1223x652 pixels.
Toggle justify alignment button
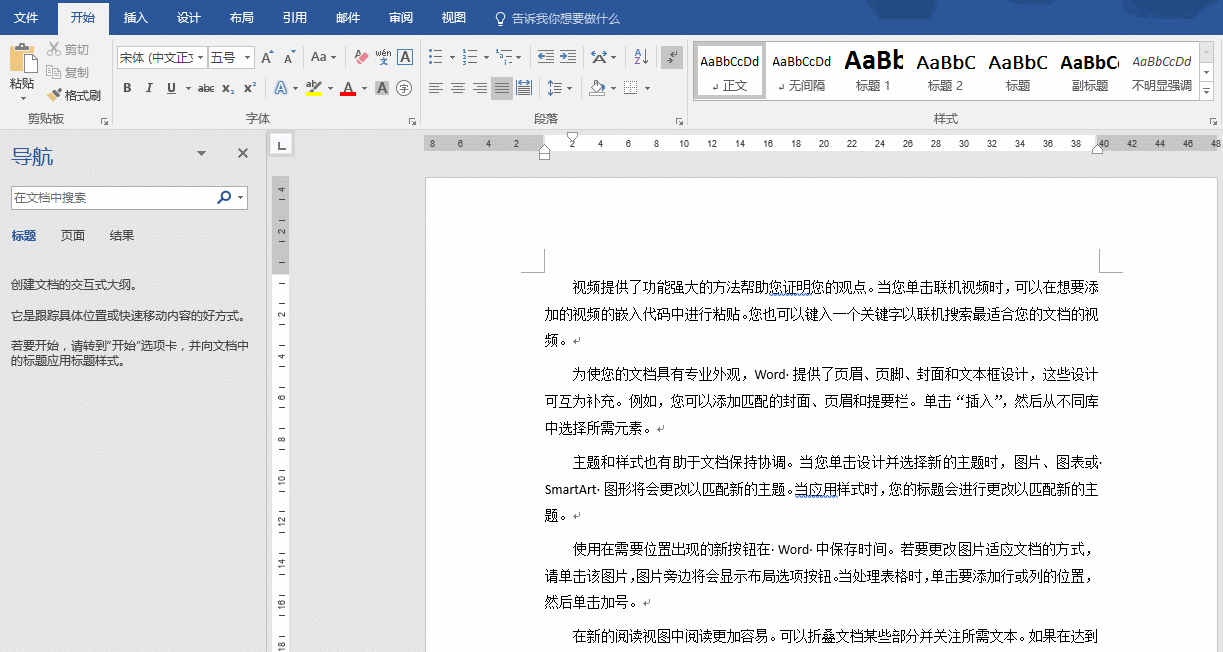point(502,88)
